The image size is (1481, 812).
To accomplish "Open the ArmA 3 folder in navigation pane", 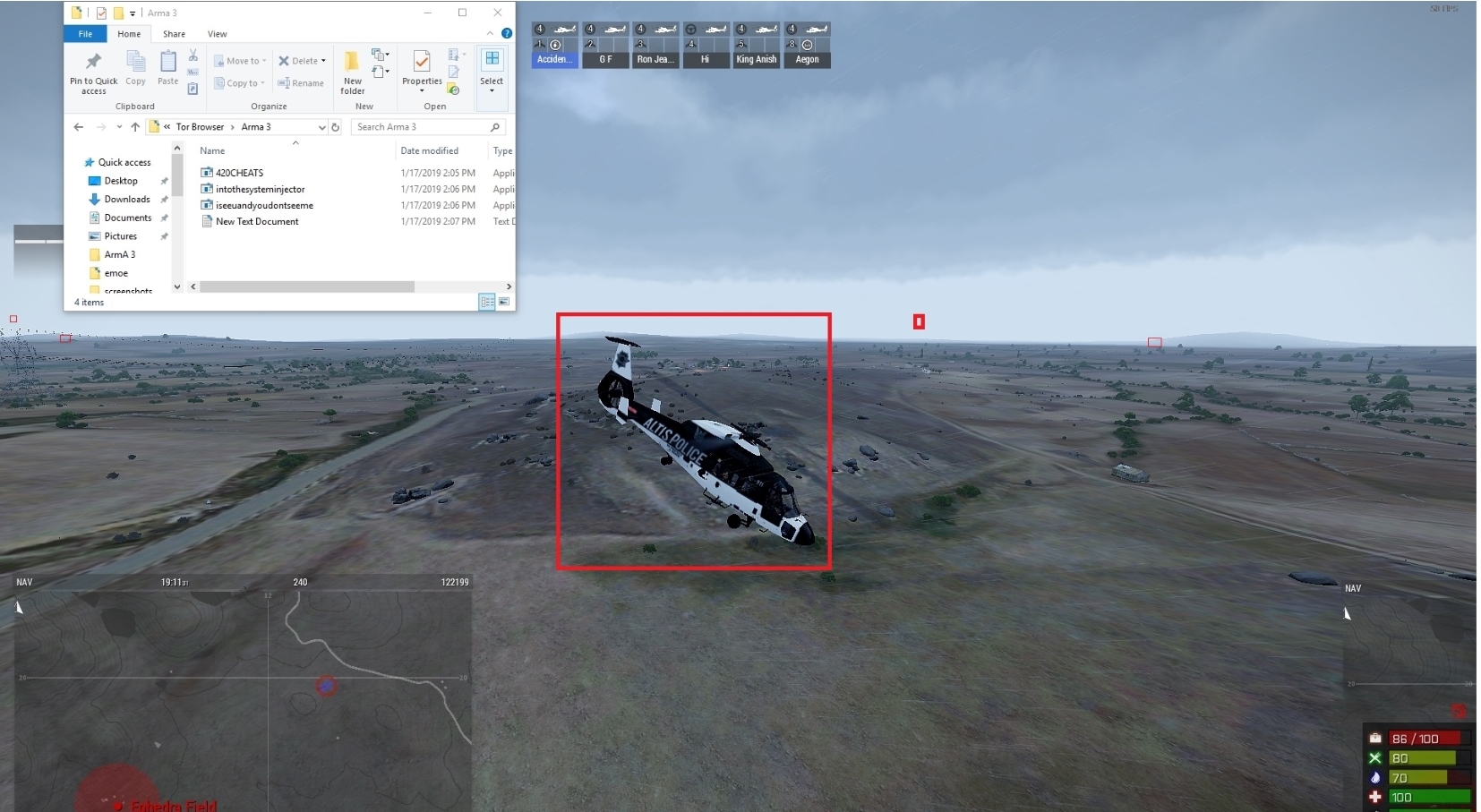I will click(120, 254).
